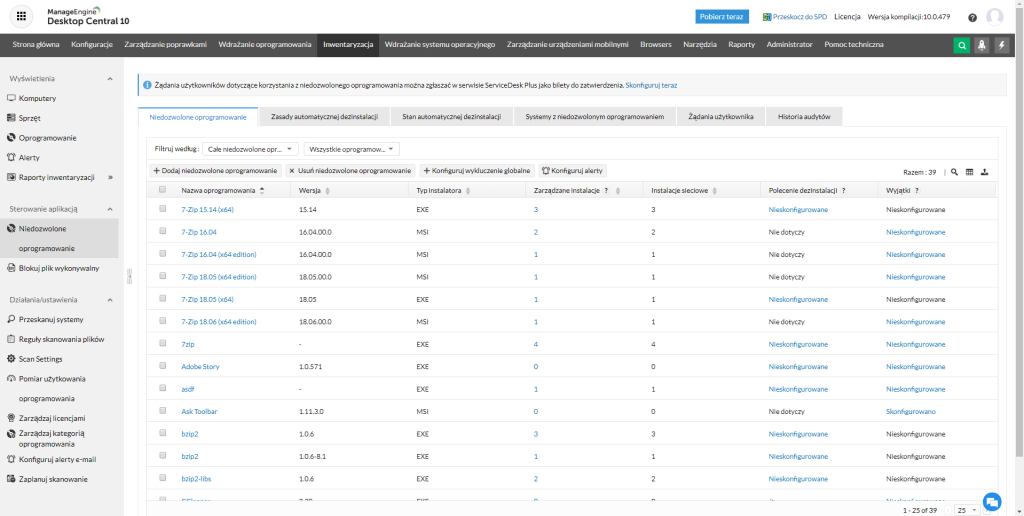This screenshot has width=1024, height=516.
Task: Open the lightning bolt quick actions icon
Action: (x=1001, y=45)
